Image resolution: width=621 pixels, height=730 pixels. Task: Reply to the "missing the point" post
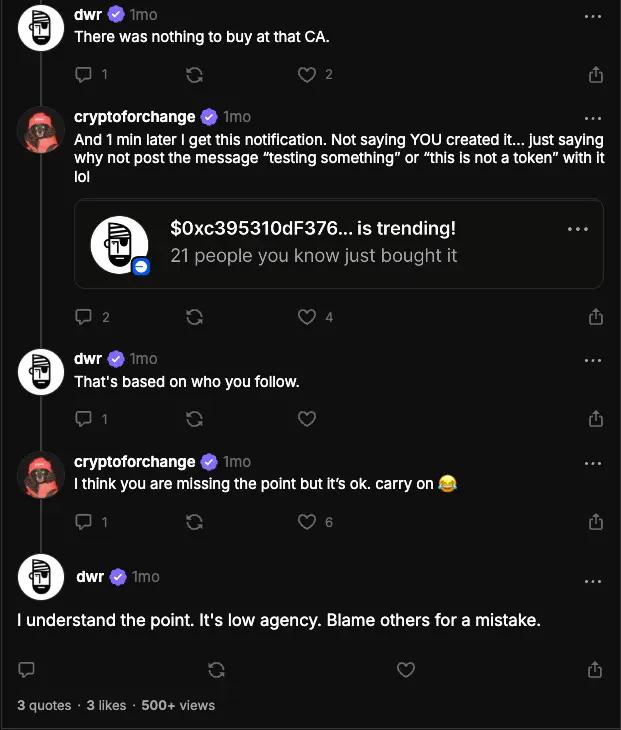click(x=85, y=521)
